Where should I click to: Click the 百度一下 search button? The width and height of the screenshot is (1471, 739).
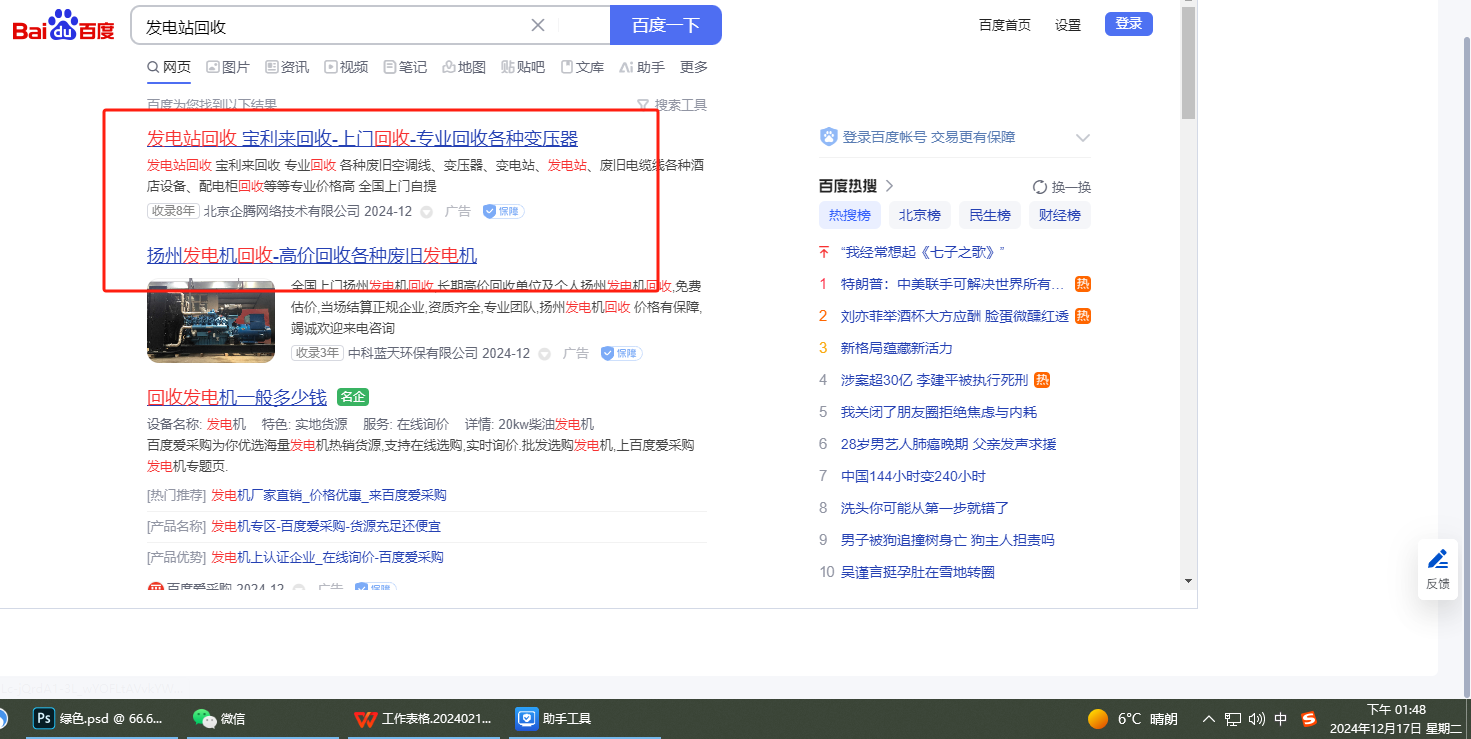coord(665,25)
